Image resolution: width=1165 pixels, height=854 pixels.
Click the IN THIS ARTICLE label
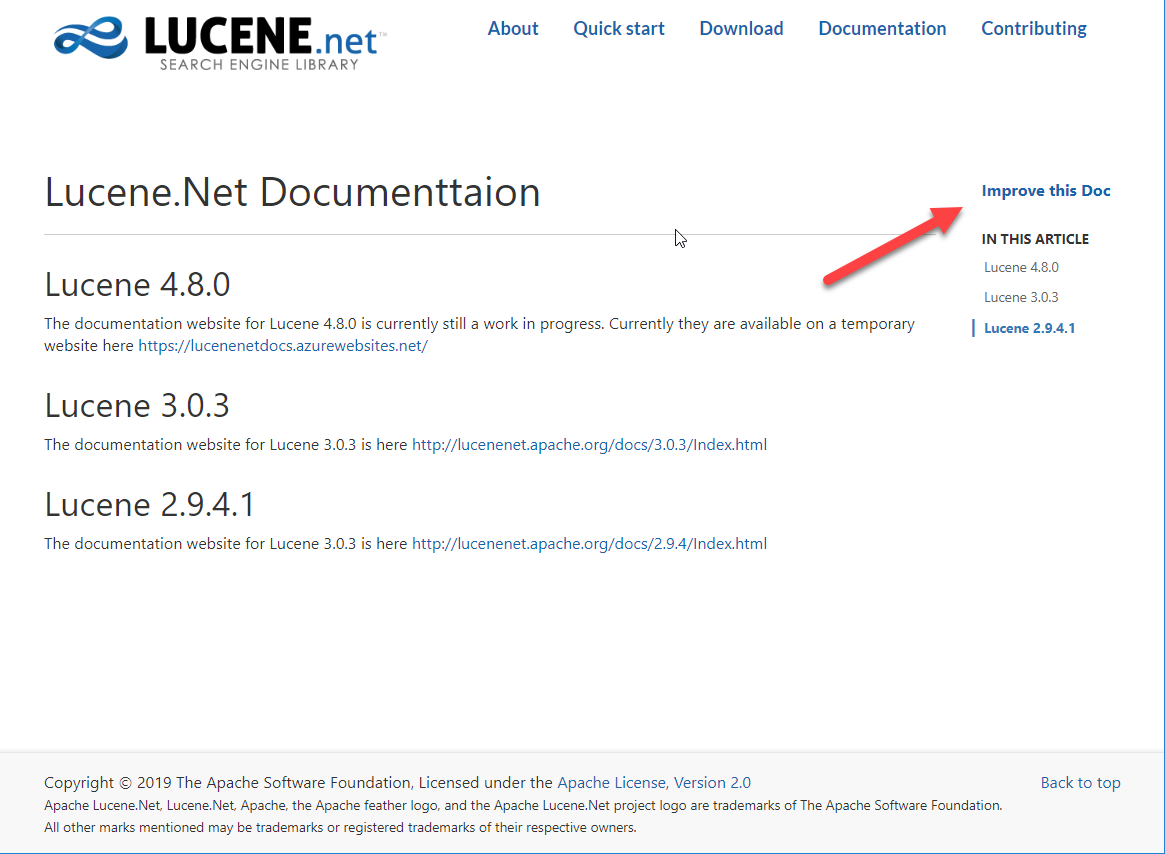tap(1035, 239)
